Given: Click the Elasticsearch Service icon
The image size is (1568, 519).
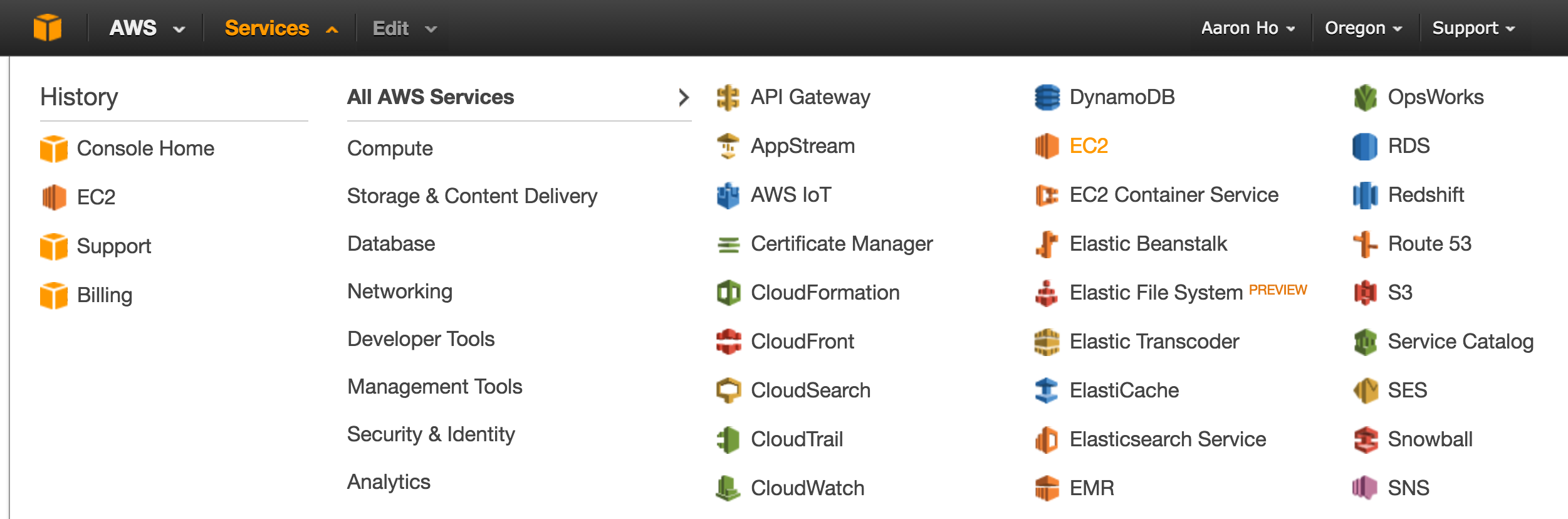Looking at the screenshot, I should 1047,439.
